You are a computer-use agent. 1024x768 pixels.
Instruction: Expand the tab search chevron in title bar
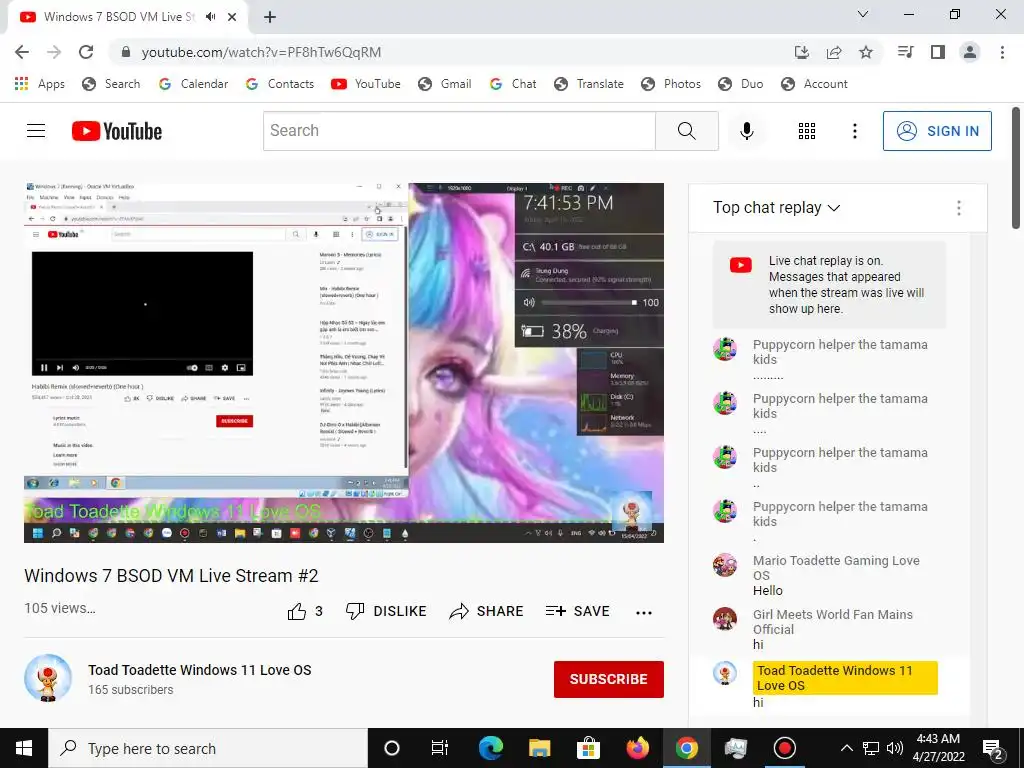point(863,14)
